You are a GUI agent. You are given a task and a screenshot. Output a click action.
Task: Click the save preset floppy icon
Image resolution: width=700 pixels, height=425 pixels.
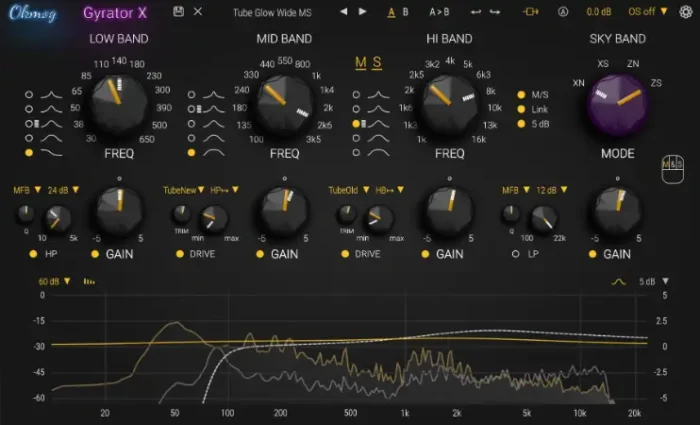178,11
